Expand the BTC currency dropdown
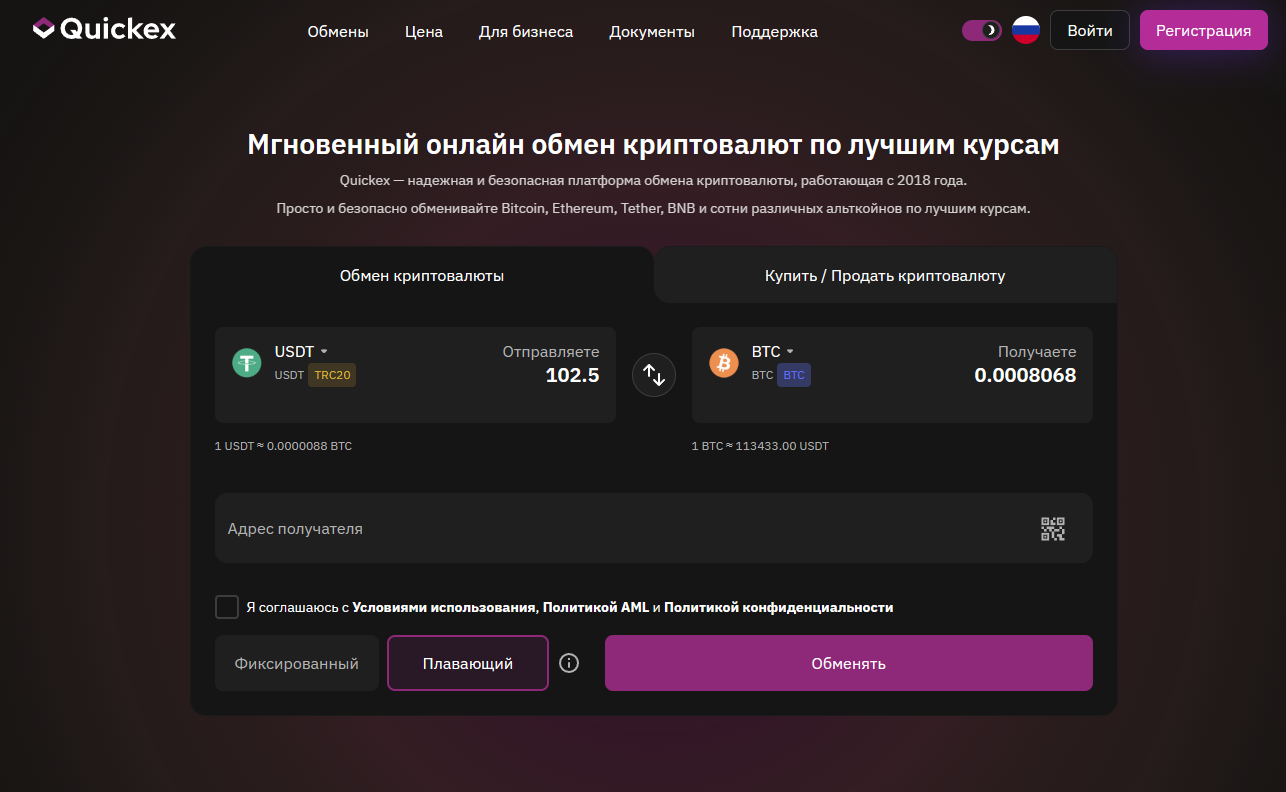Screen dimensions: 1286x792 click(x=773, y=352)
